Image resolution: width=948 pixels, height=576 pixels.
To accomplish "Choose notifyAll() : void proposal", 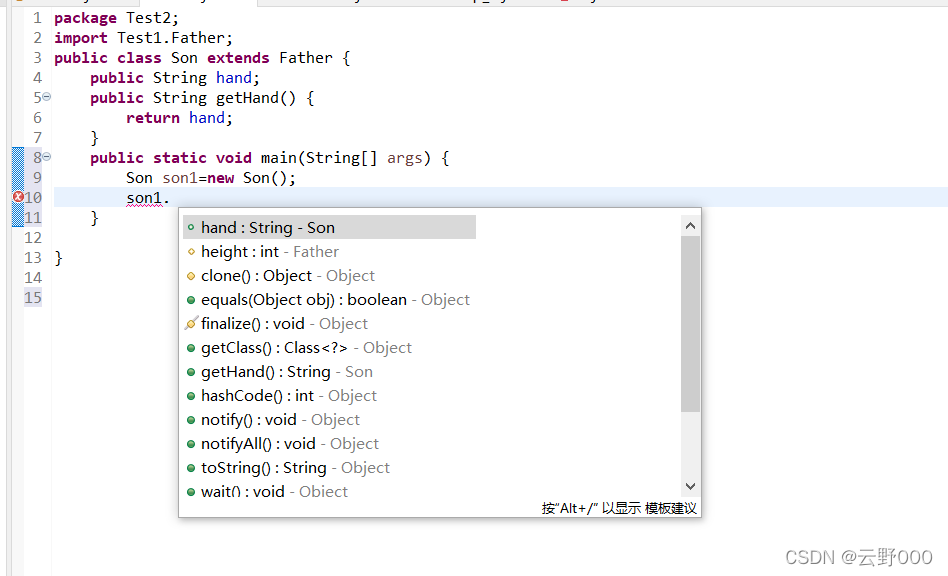I will [290, 444].
